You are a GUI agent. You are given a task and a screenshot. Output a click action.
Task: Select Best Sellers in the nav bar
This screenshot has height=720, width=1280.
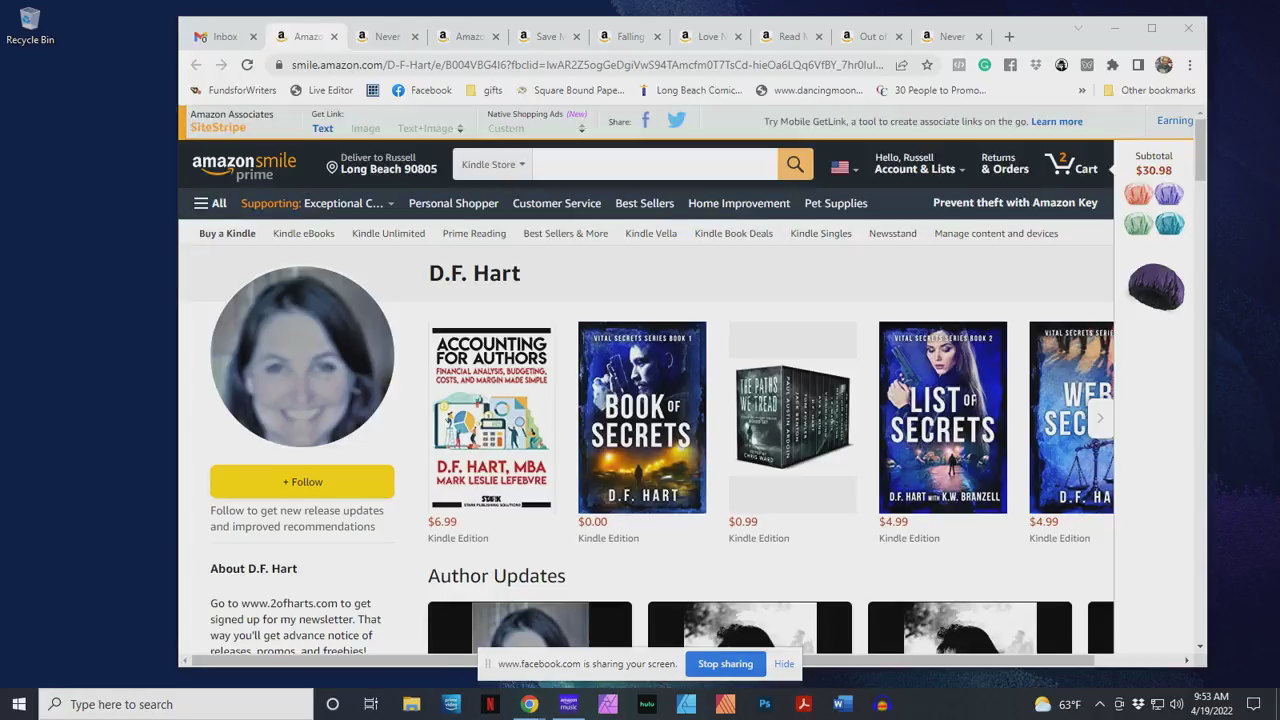pyautogui.click(x=644, y=203)
